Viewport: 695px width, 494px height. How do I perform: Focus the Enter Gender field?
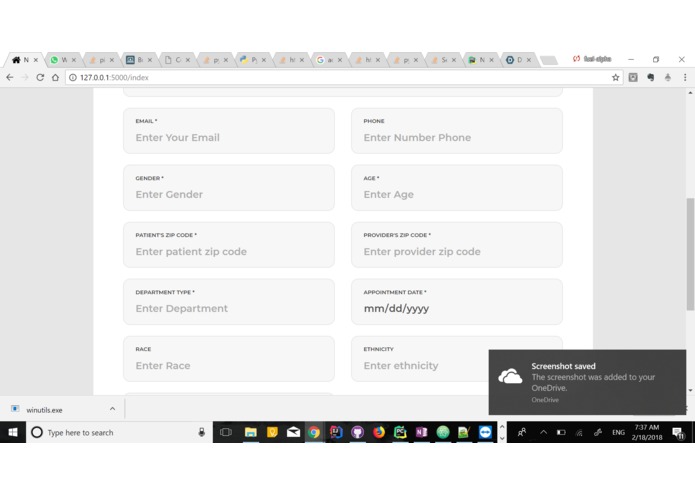pyautogui.click(x=229, y=188)
